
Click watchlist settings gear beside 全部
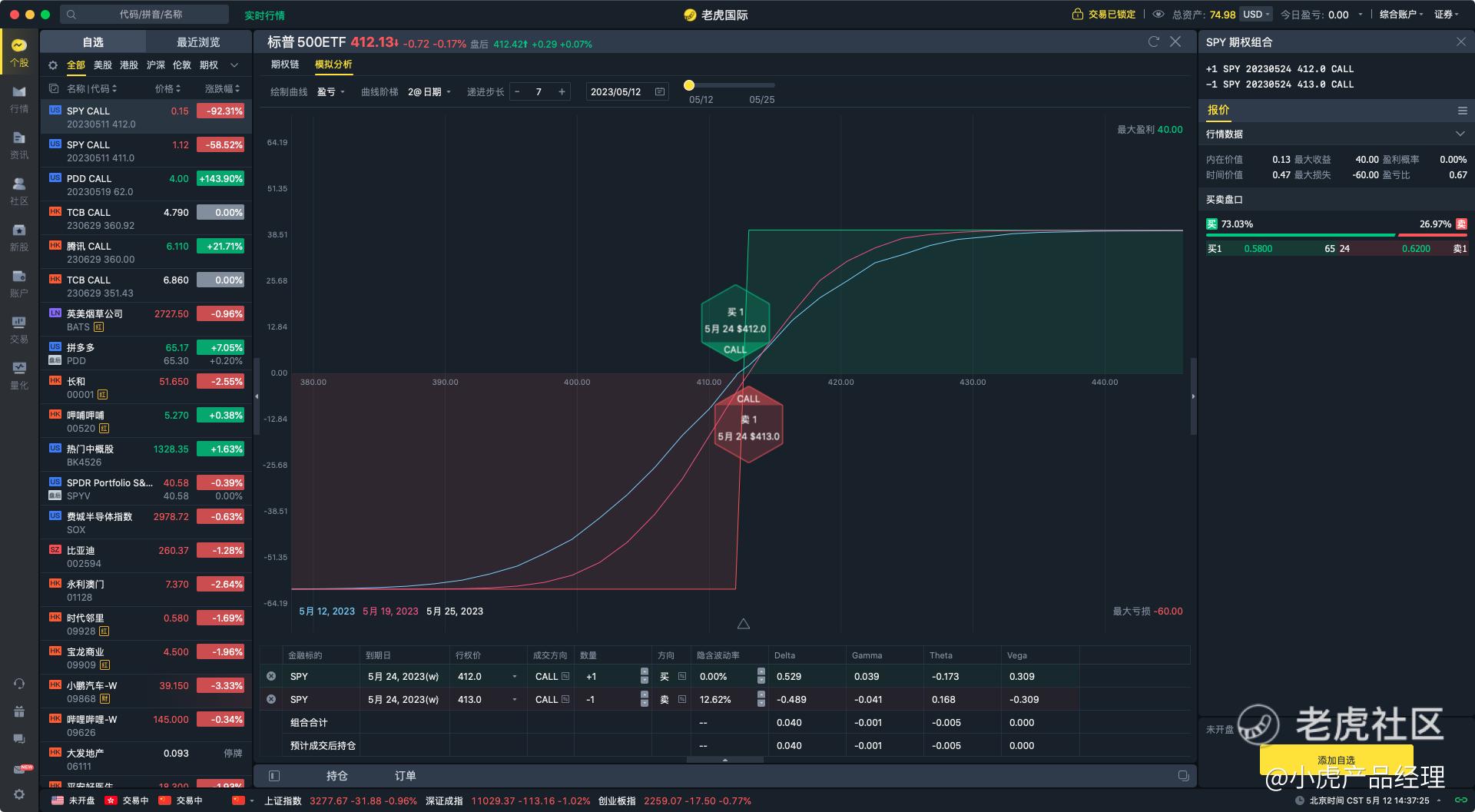tap(53, 65)
